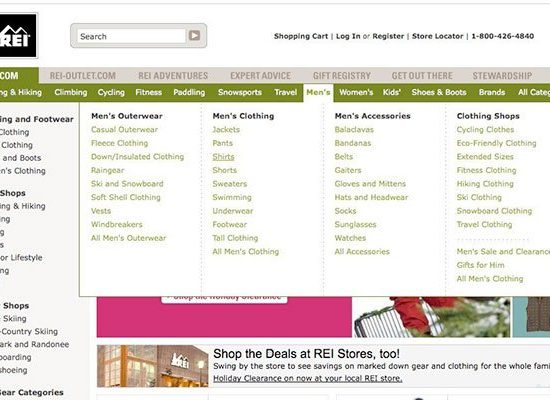Click into the Search text field

coord(131,36)
